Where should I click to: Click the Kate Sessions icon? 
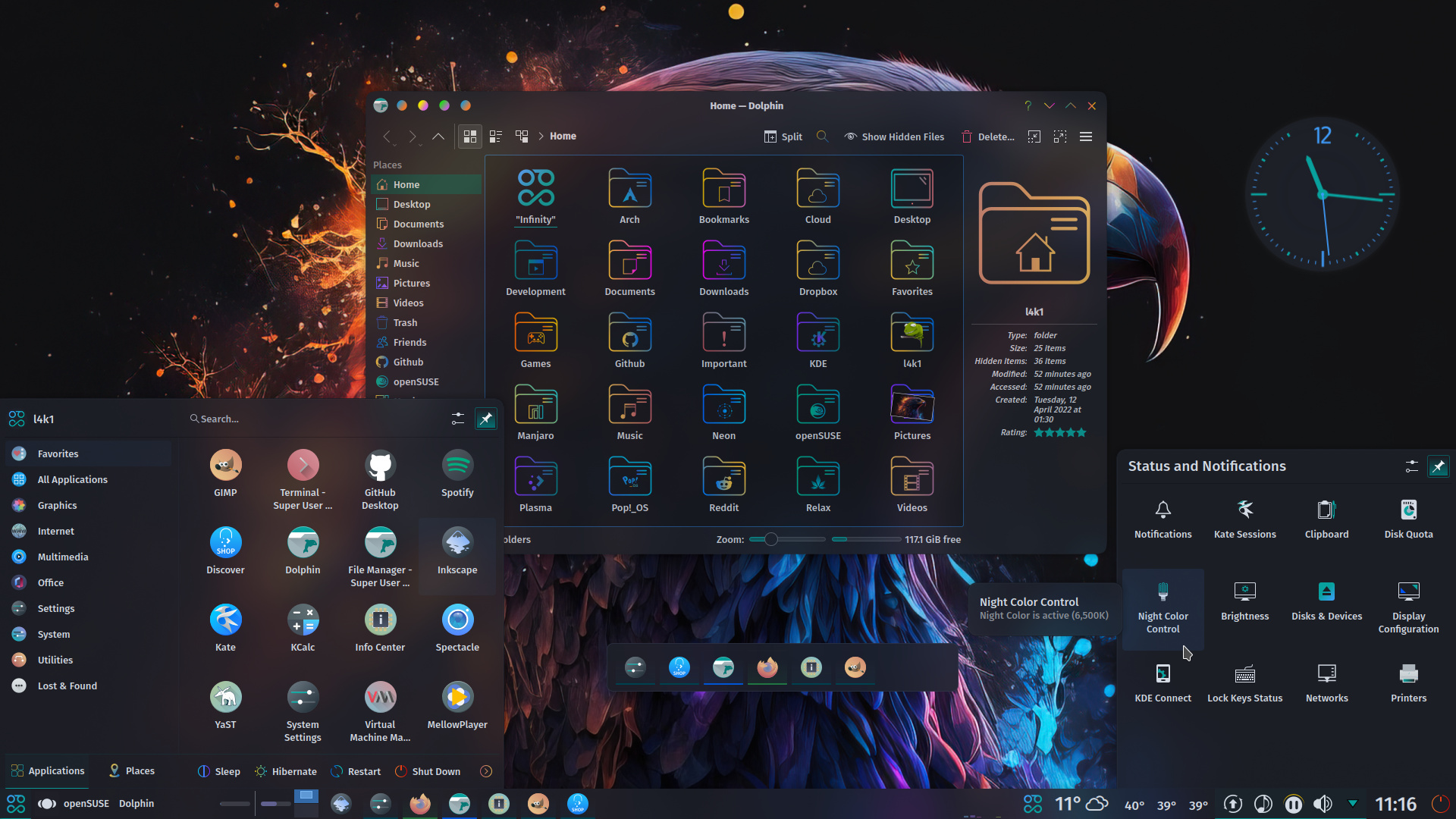point(1244,518)
